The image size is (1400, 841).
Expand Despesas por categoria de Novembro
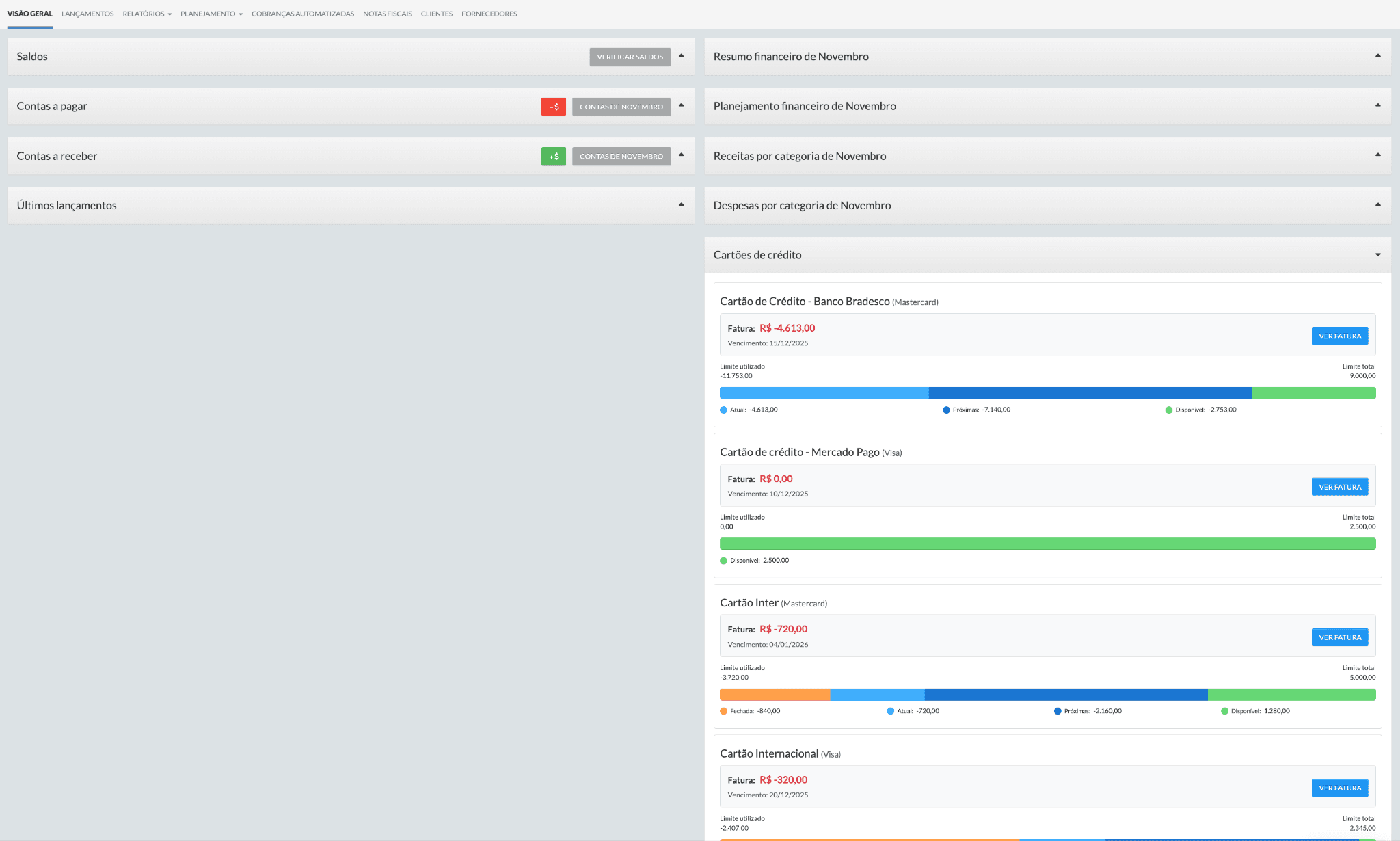1377,204
